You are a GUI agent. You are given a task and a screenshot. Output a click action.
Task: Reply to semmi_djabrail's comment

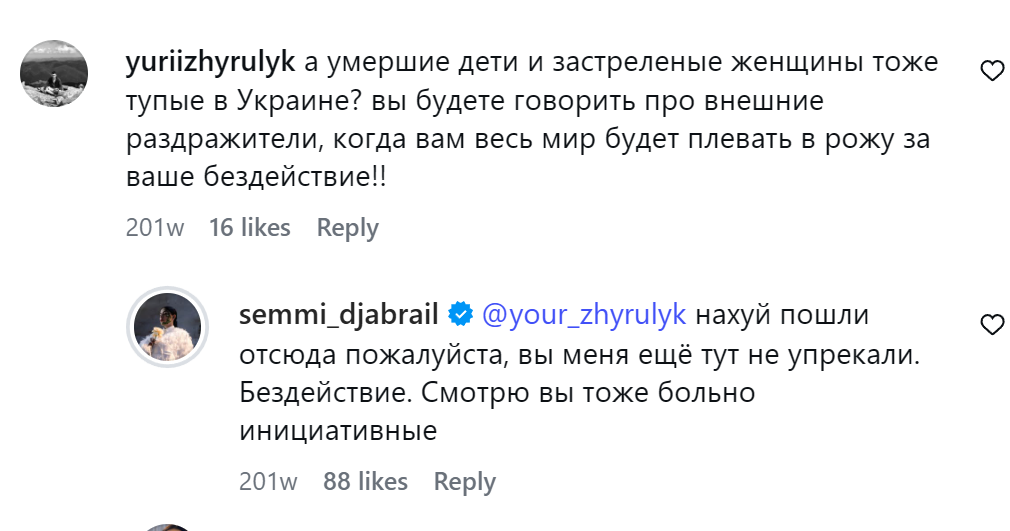(x=464, y=482)
